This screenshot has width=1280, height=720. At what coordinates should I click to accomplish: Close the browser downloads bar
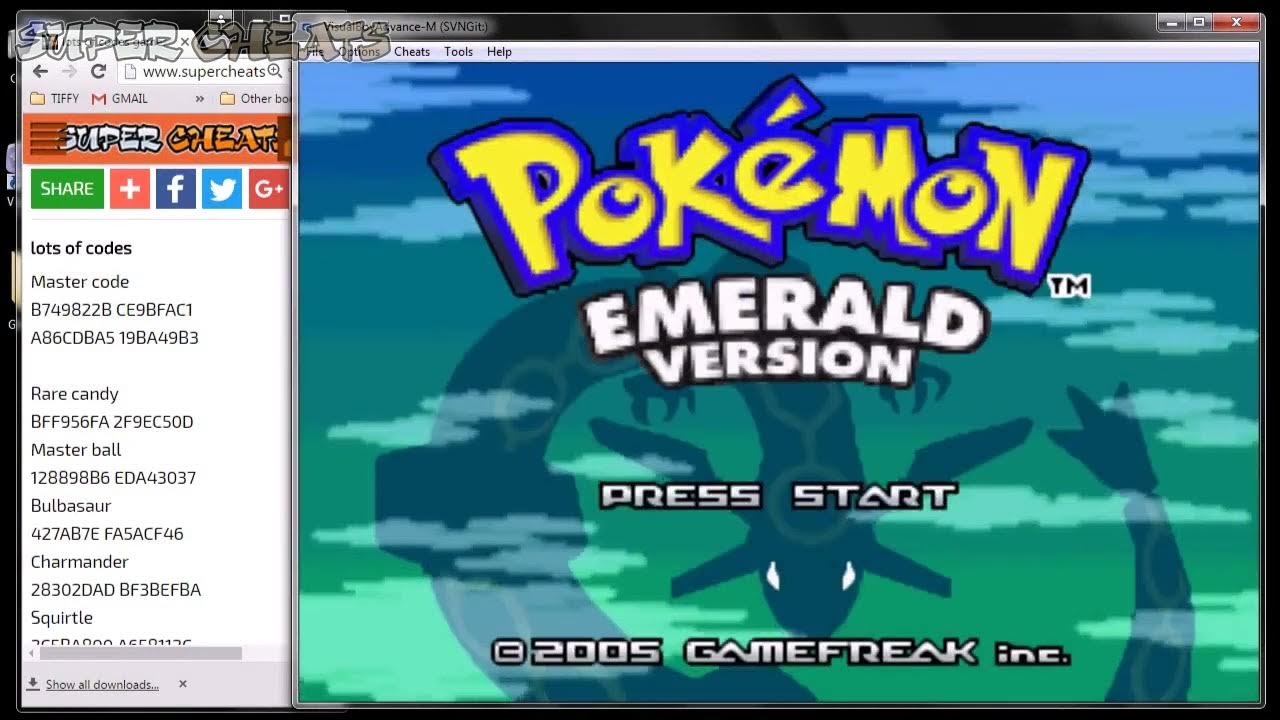(183, 684)
